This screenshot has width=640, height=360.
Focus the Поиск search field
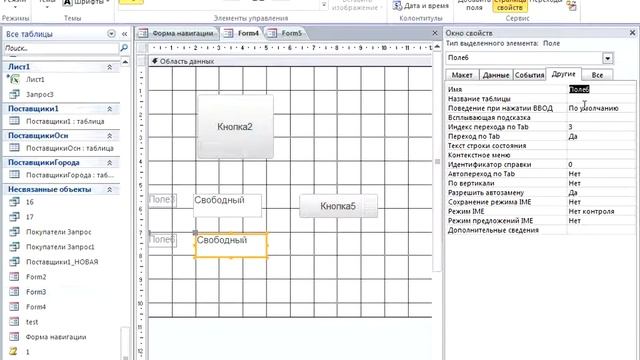[60, 48]
